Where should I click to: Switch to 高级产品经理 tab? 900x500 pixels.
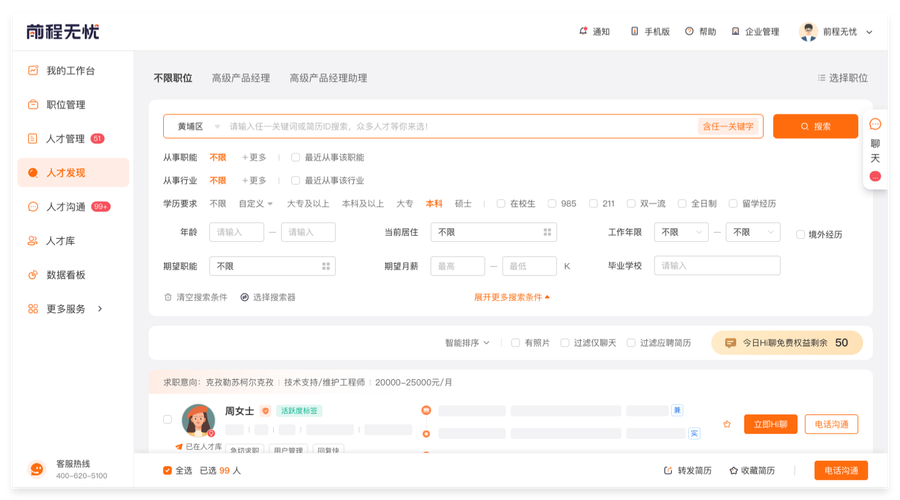point(241,78)
